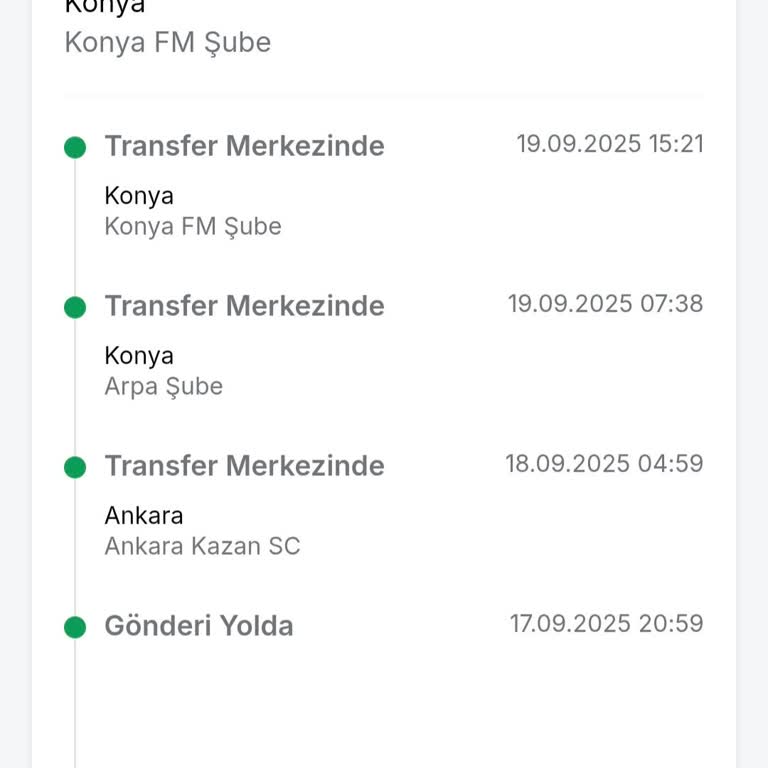Click the 18.09.2025 04:59 timestamp
Viewport: 768px width, 768px height.
(x=604, y=464)
